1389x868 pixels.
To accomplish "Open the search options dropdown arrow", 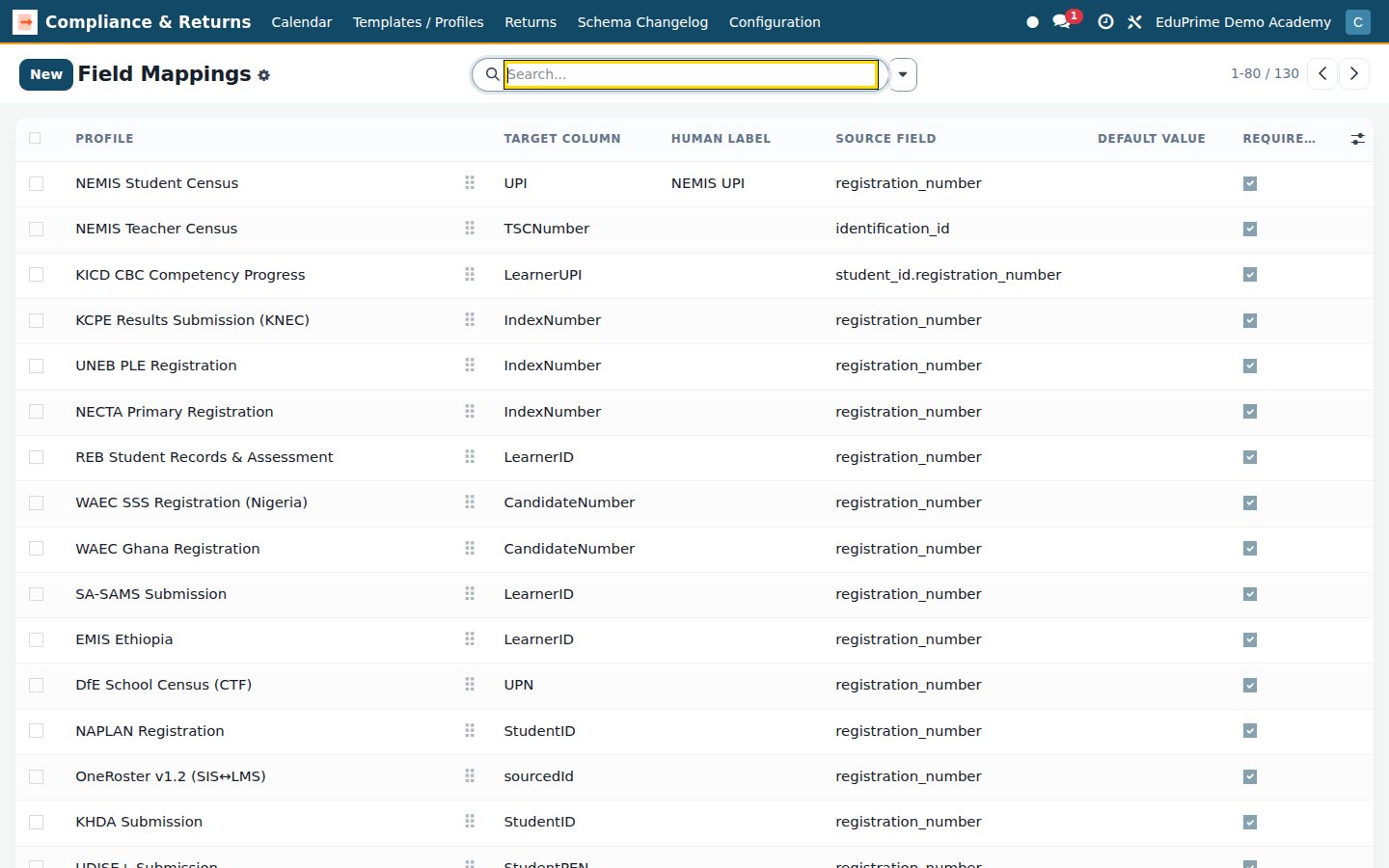I will (903, 74).
